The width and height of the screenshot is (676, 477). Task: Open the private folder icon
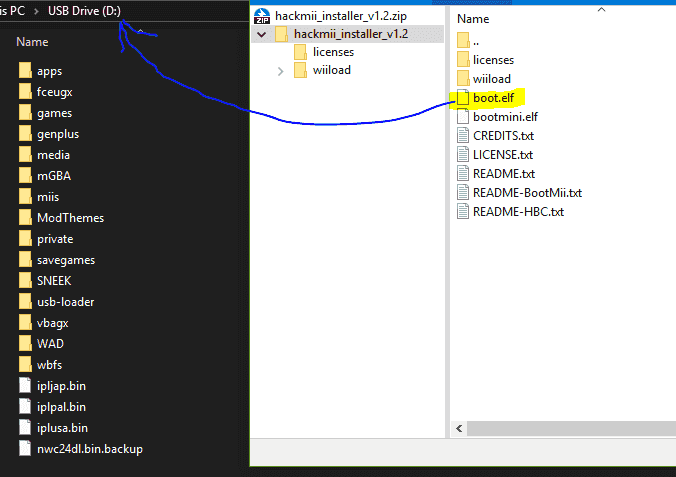tap(25, 238)
